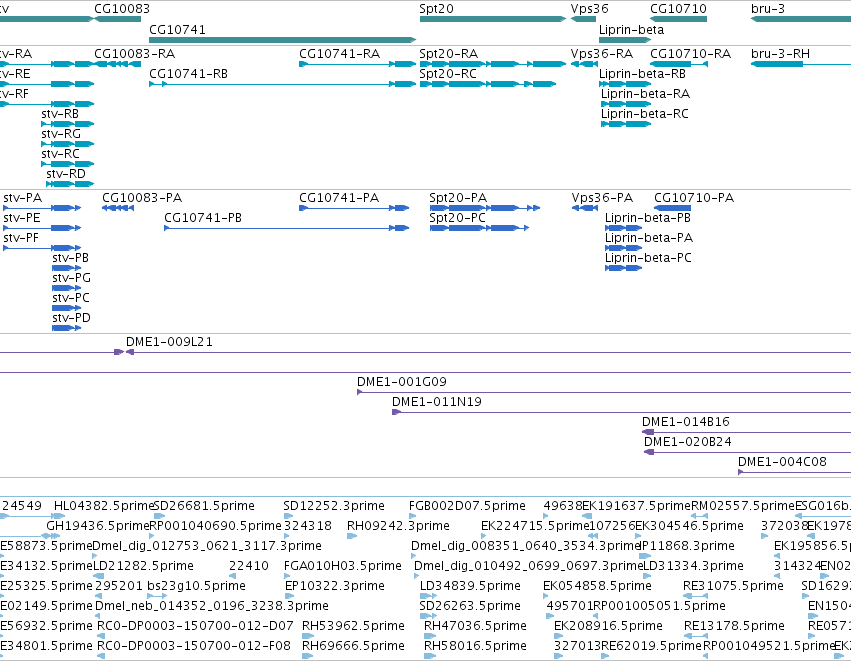851x661 pixels.
Task: Click the Spt20-PC protein label
Action: point(457,218)
